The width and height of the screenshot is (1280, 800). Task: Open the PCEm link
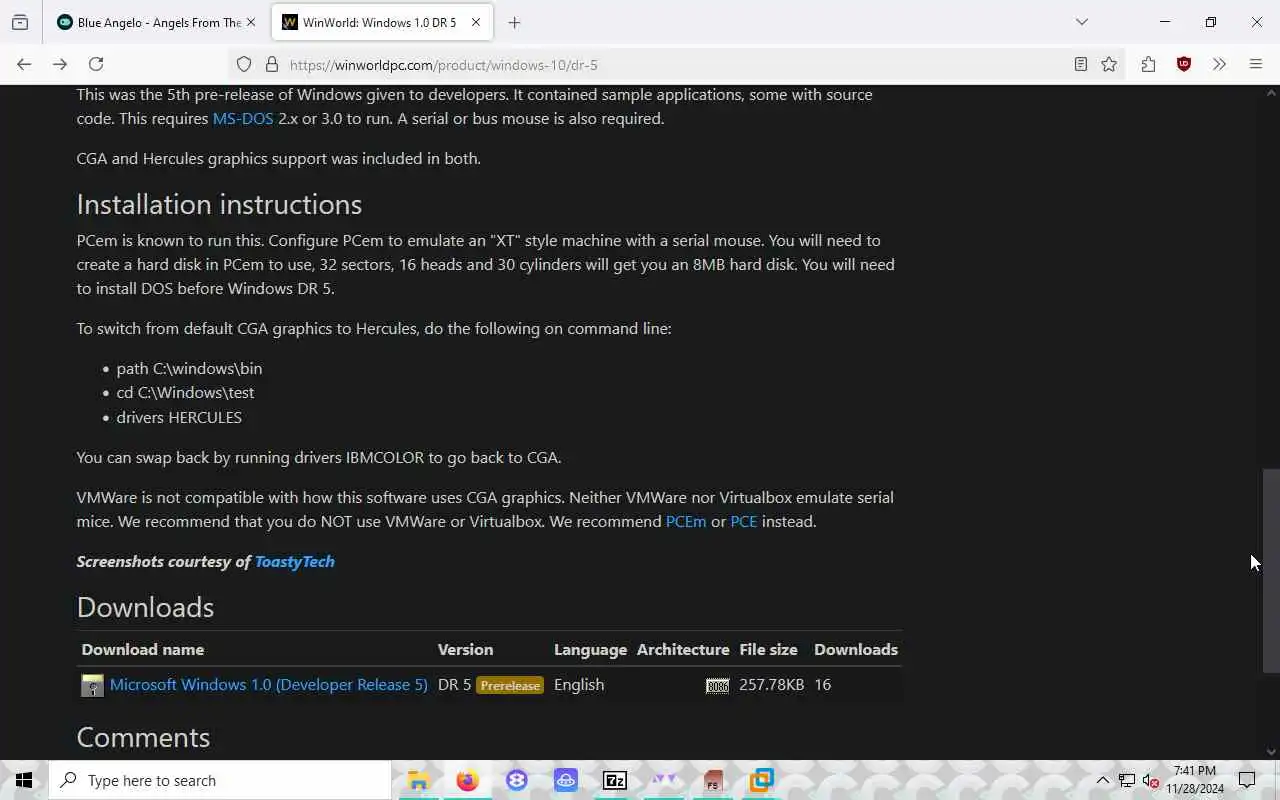pos(686,521)
